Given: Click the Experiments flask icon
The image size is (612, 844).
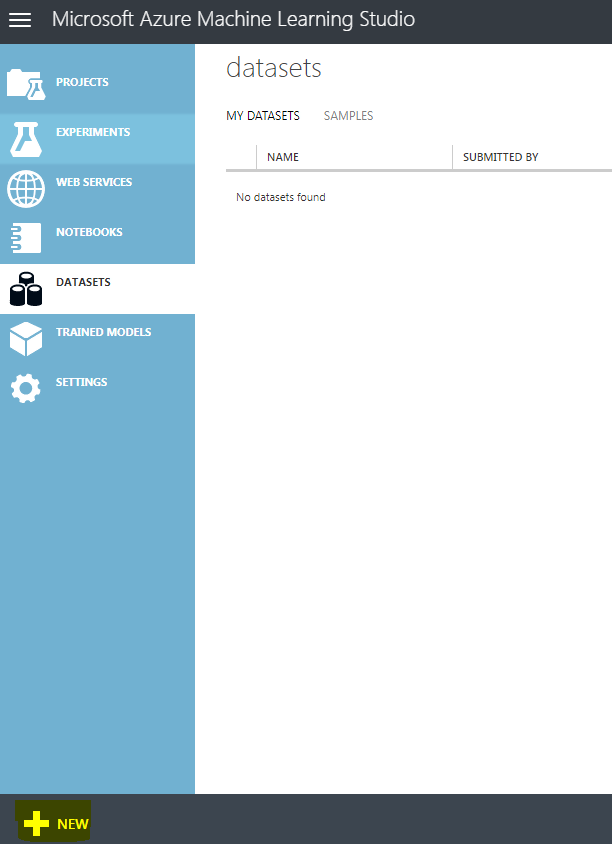Looking at the screenshot, I should 26,139.
